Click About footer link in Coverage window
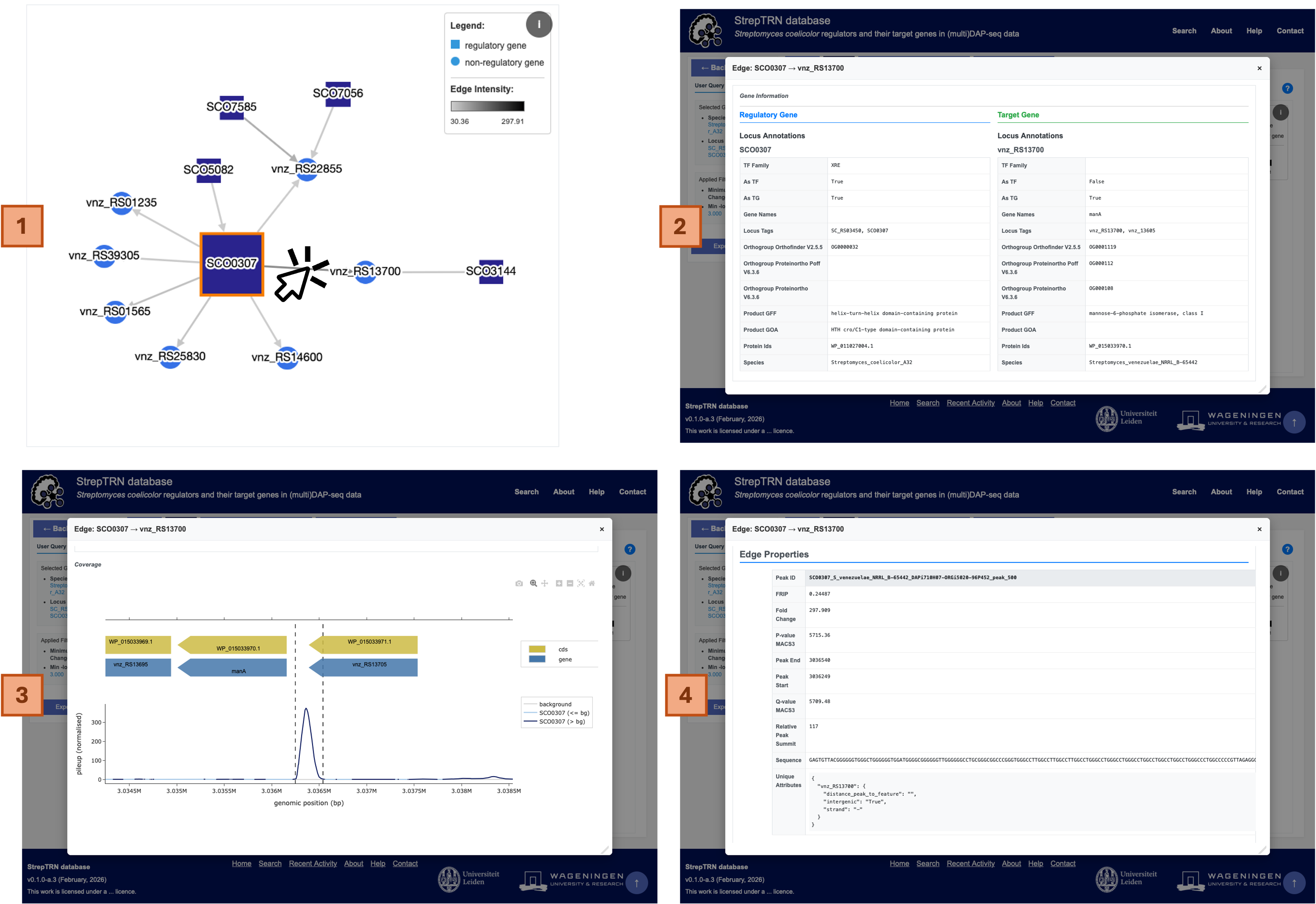 tap(354, 864)
